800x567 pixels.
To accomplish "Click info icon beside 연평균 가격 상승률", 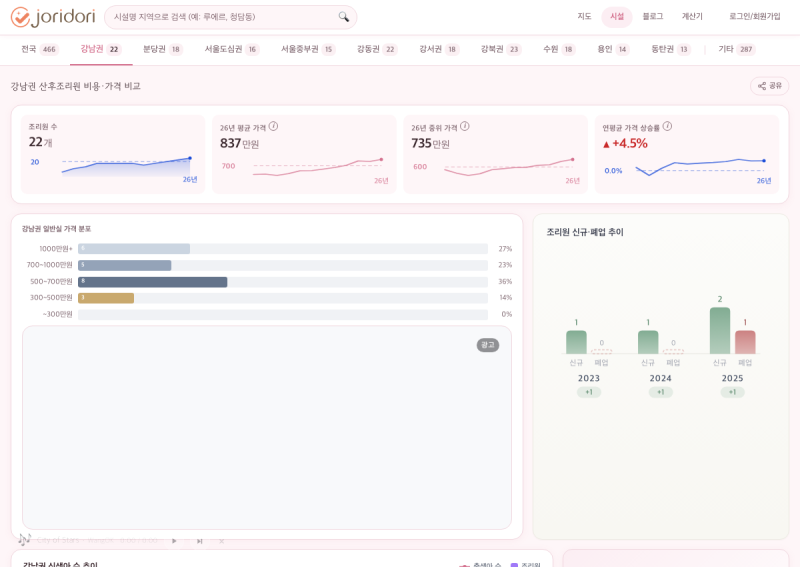I will [667, 126].
